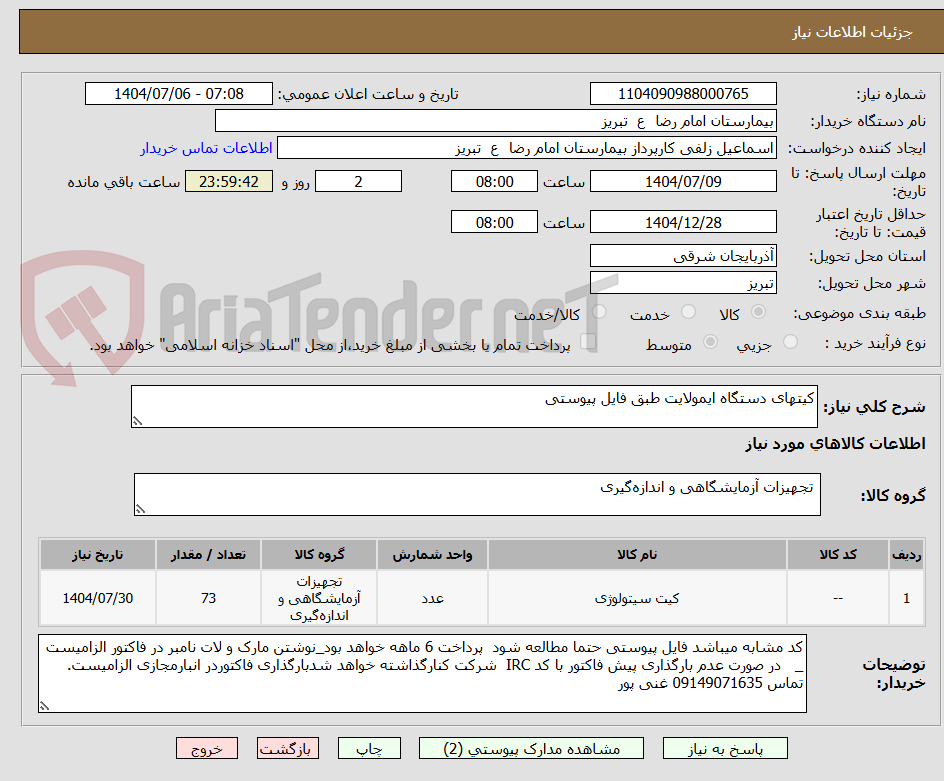Click the resize grip of توضیحات خریدار box
The height and width of the screenshot is (781, 944).
tap(45, 706)
